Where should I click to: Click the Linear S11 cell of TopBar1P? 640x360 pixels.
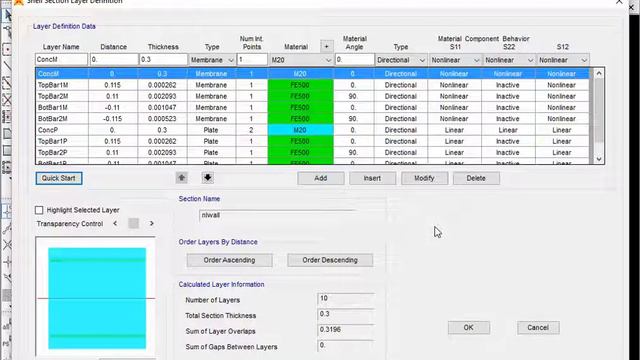[x=454, y=141]
